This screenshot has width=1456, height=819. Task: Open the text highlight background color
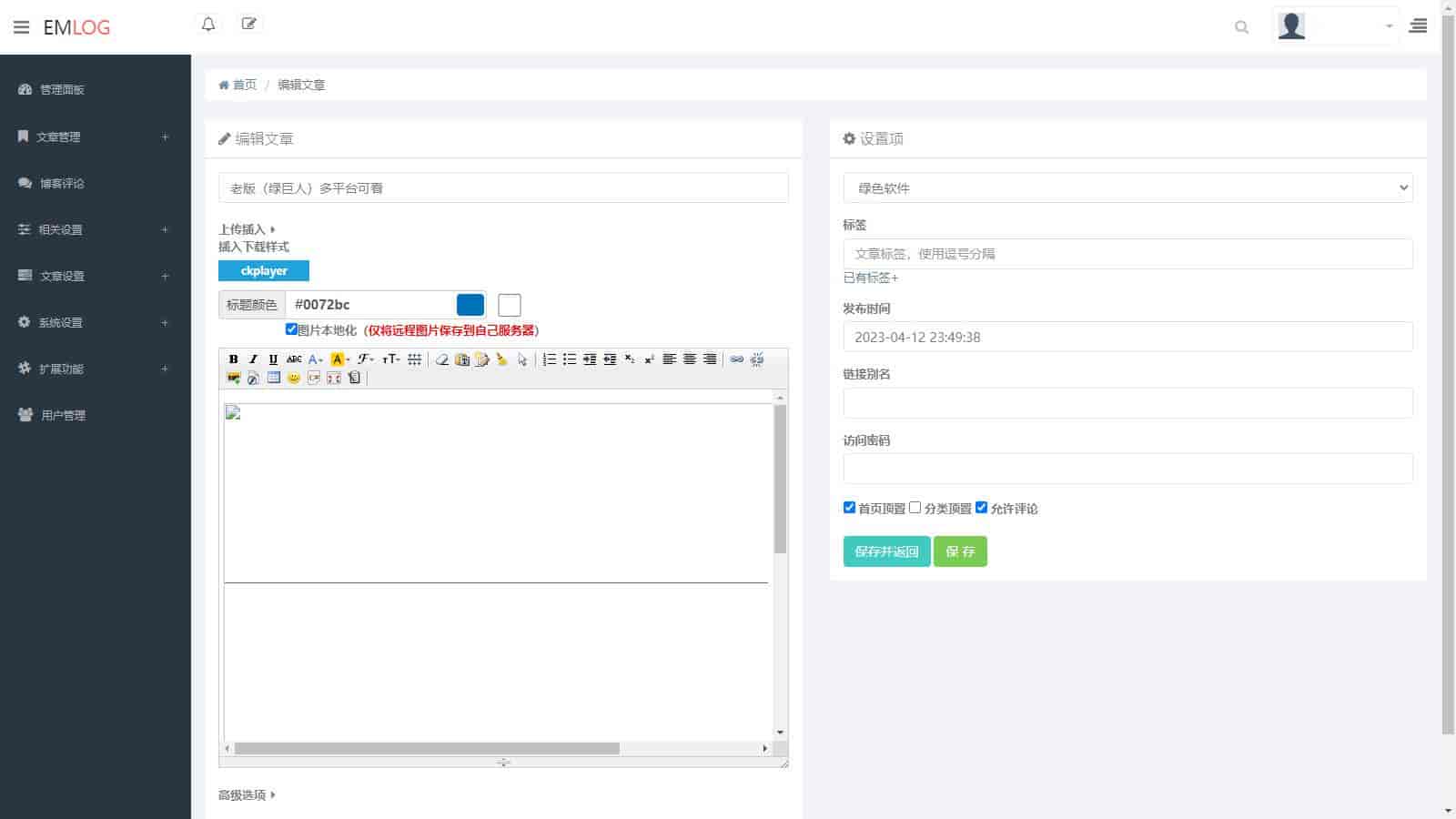click(x=340, y=359)
